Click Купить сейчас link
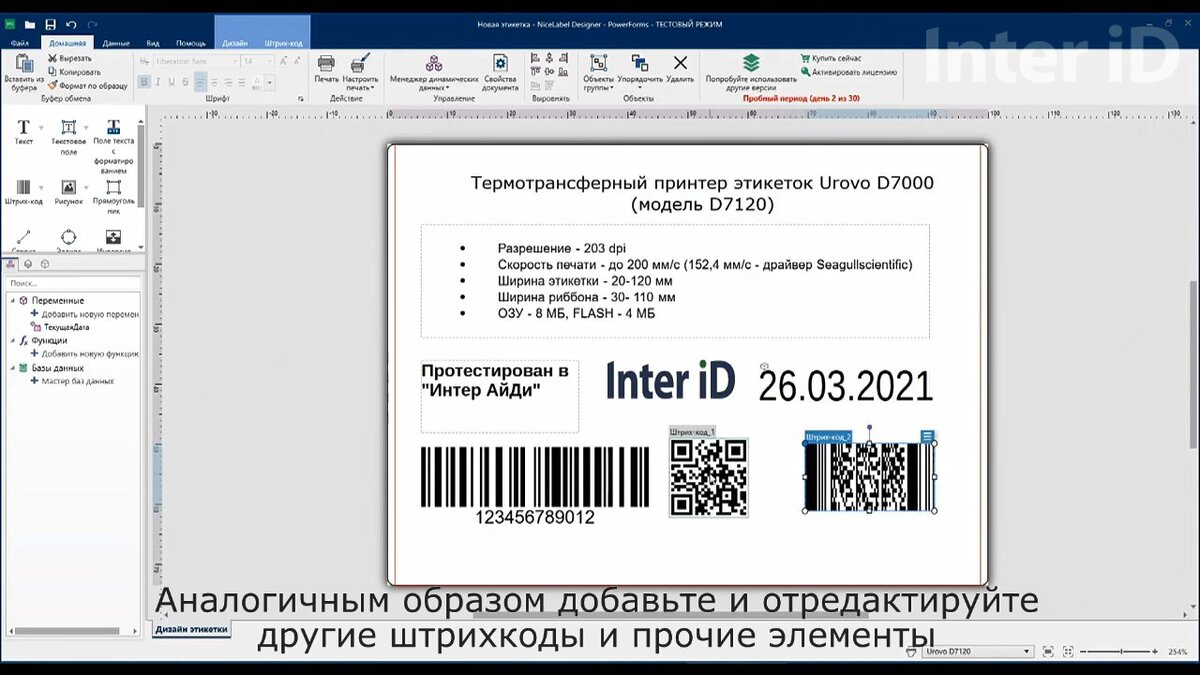The width and height of the screenshot is (1200, 675). pos(833,59)
